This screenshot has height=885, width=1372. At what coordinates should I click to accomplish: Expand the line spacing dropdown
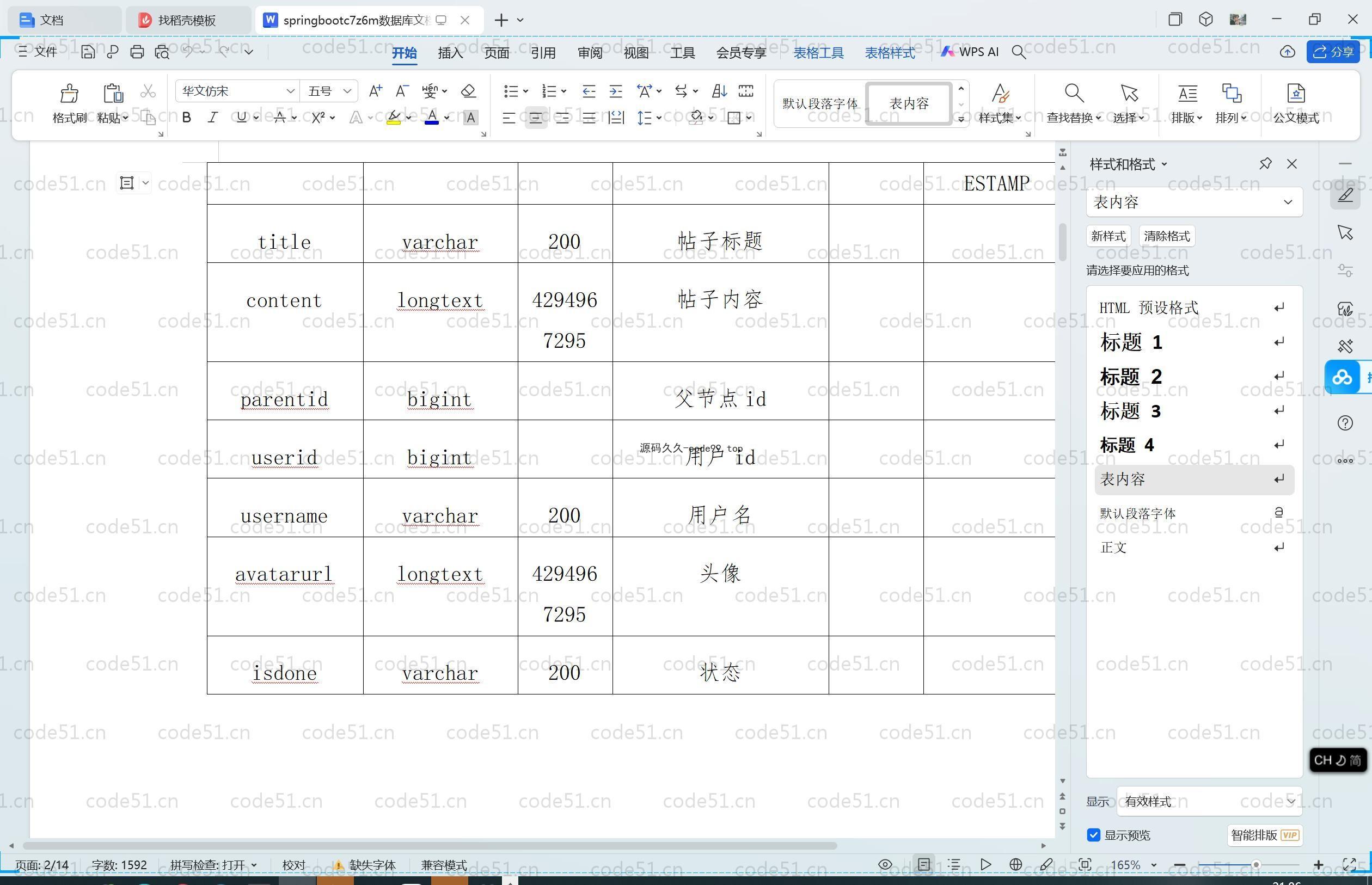point(659,118)
